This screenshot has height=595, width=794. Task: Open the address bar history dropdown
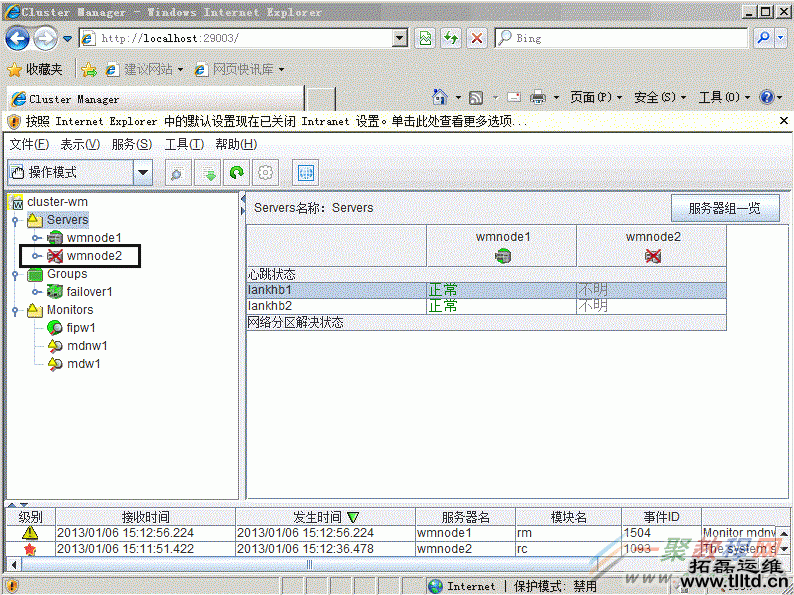(400, 38)
